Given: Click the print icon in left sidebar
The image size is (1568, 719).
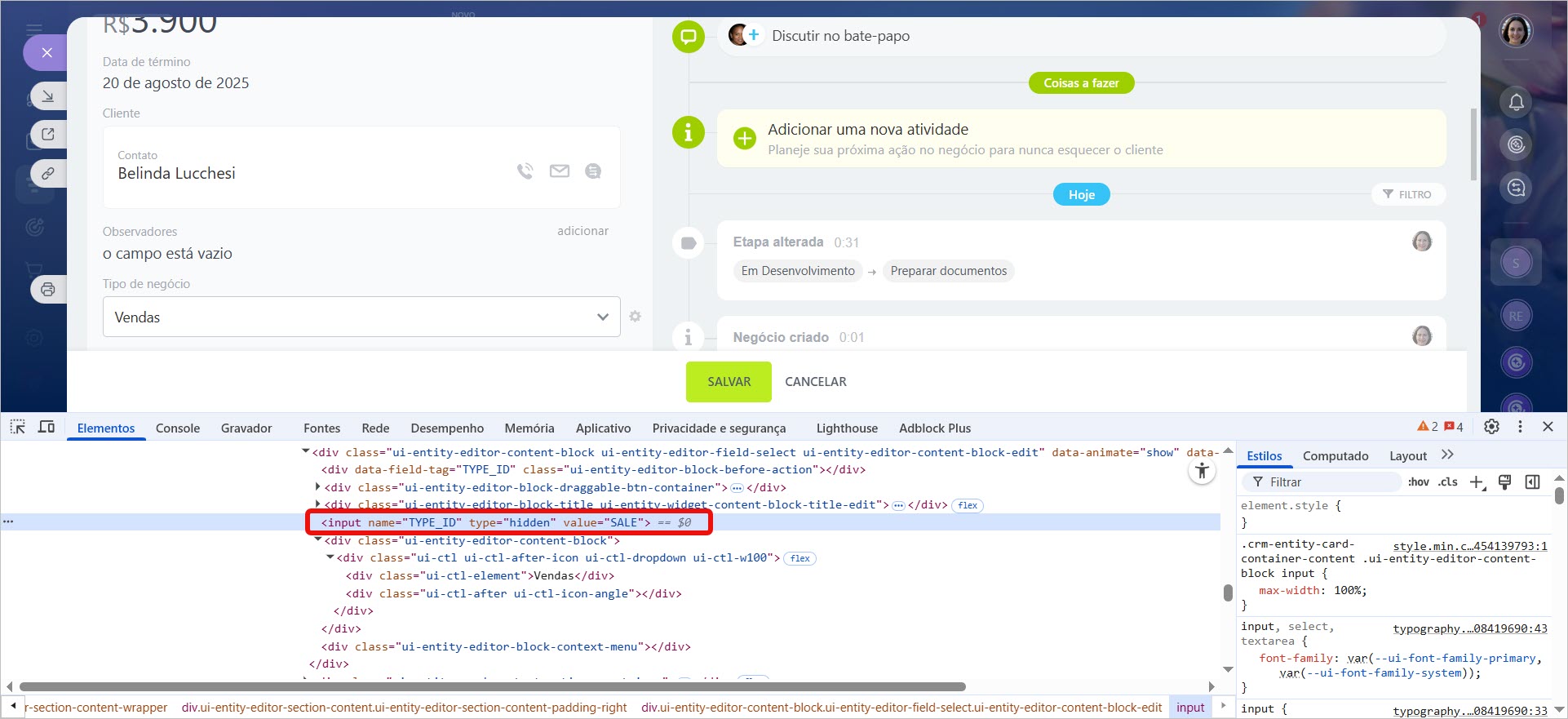Looking at the screenshot, I should [48, 290].
